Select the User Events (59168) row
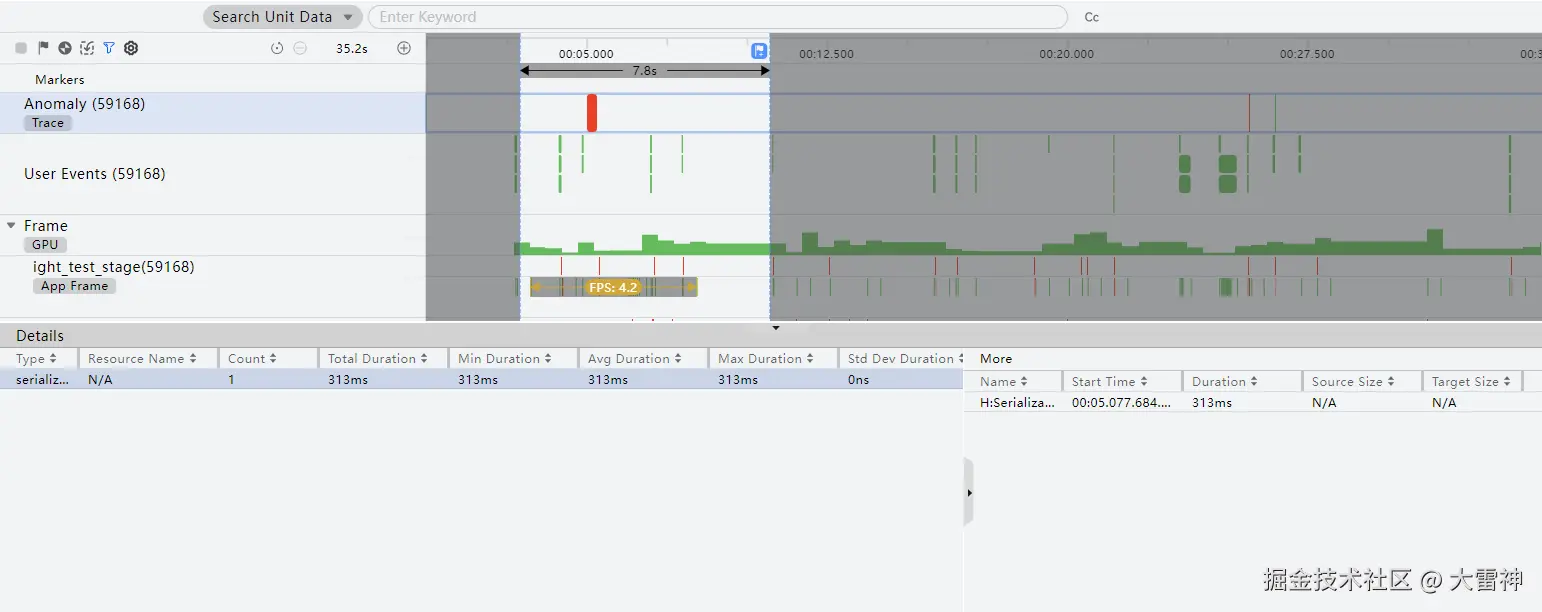 pos(213,174)
